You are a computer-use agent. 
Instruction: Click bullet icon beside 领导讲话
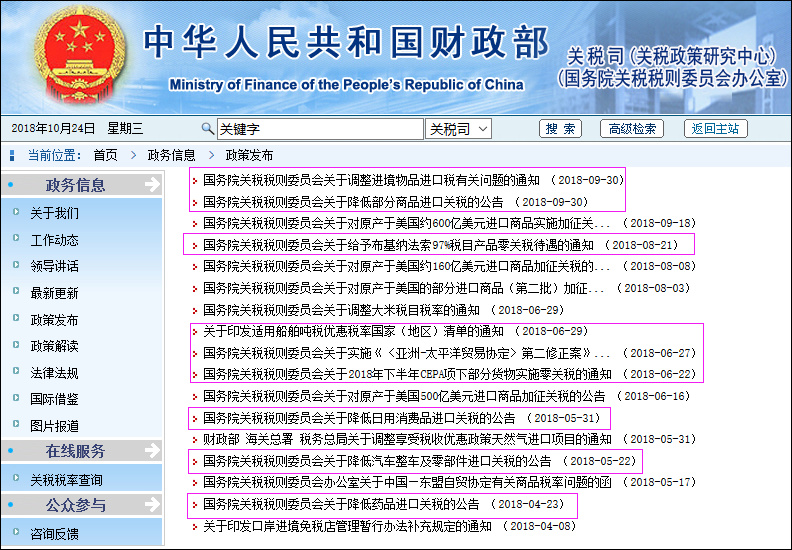click(x=16, y=264)
